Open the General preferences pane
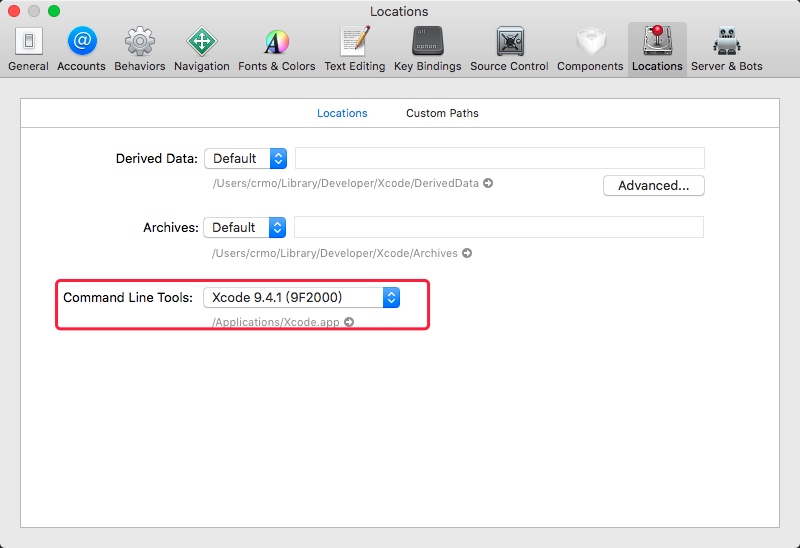 tap(28, 48)
